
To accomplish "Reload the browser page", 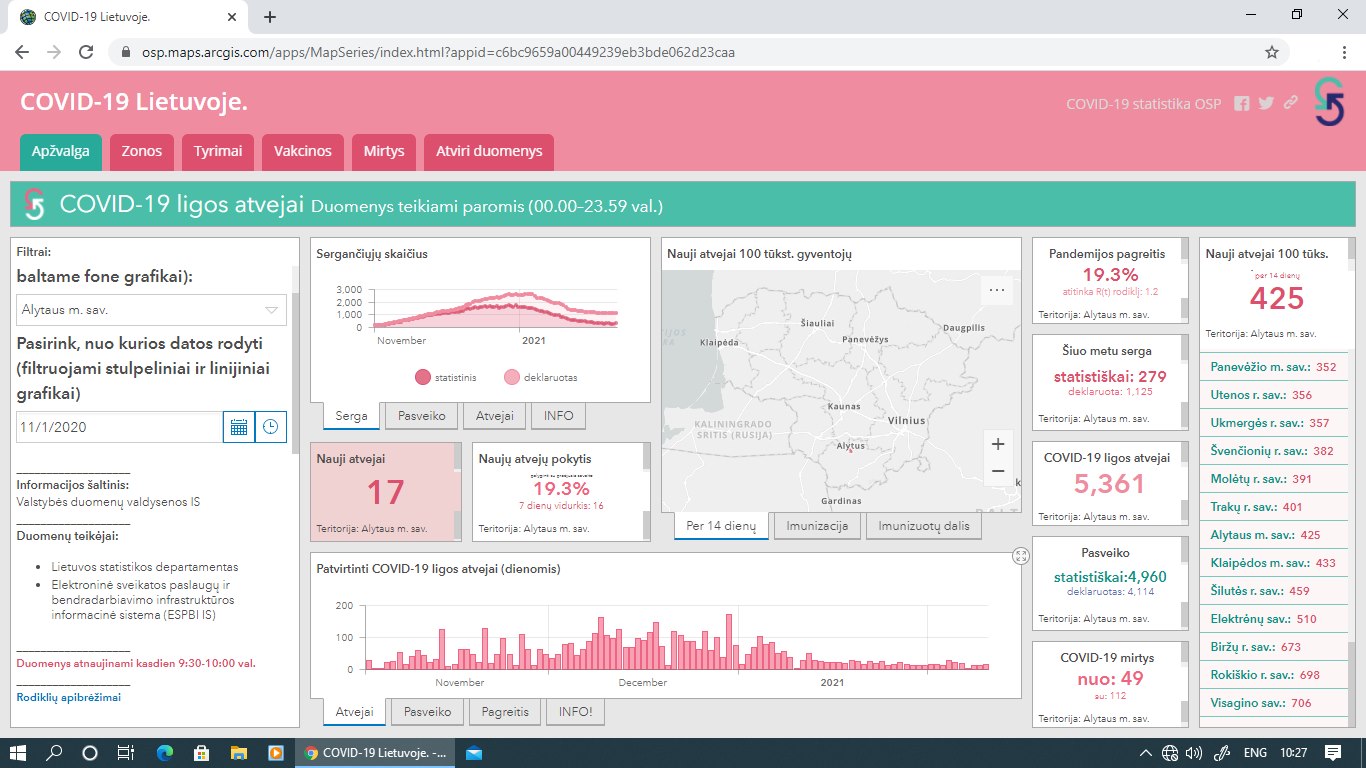I will (x=87, y=52).
